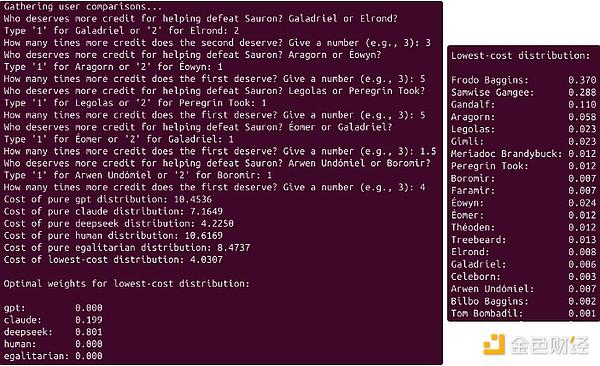The height and width of the screenshot is (366, 600).
Task: Click the 'Optimal weights for lowest-cost distribution' heading
Action: tap(127, 284)
